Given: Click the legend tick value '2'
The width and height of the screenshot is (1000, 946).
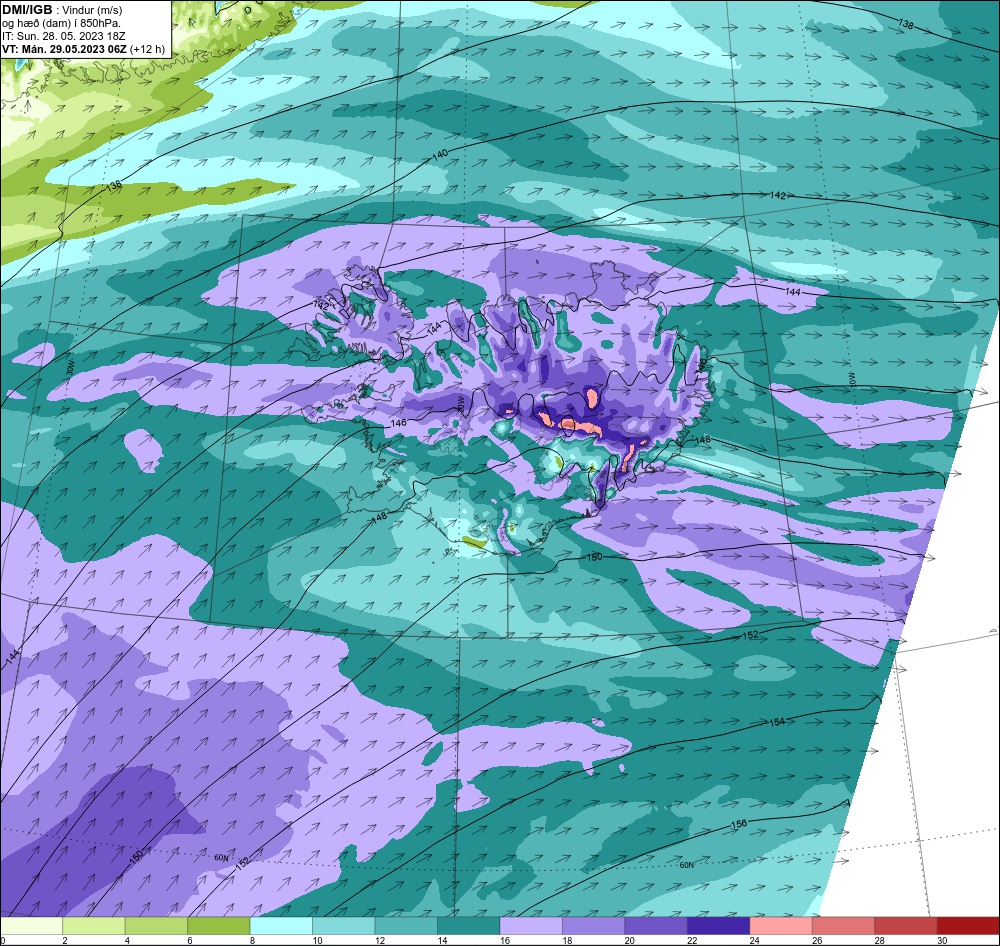Looking at the screenshot, I should [x=64, y=940].
